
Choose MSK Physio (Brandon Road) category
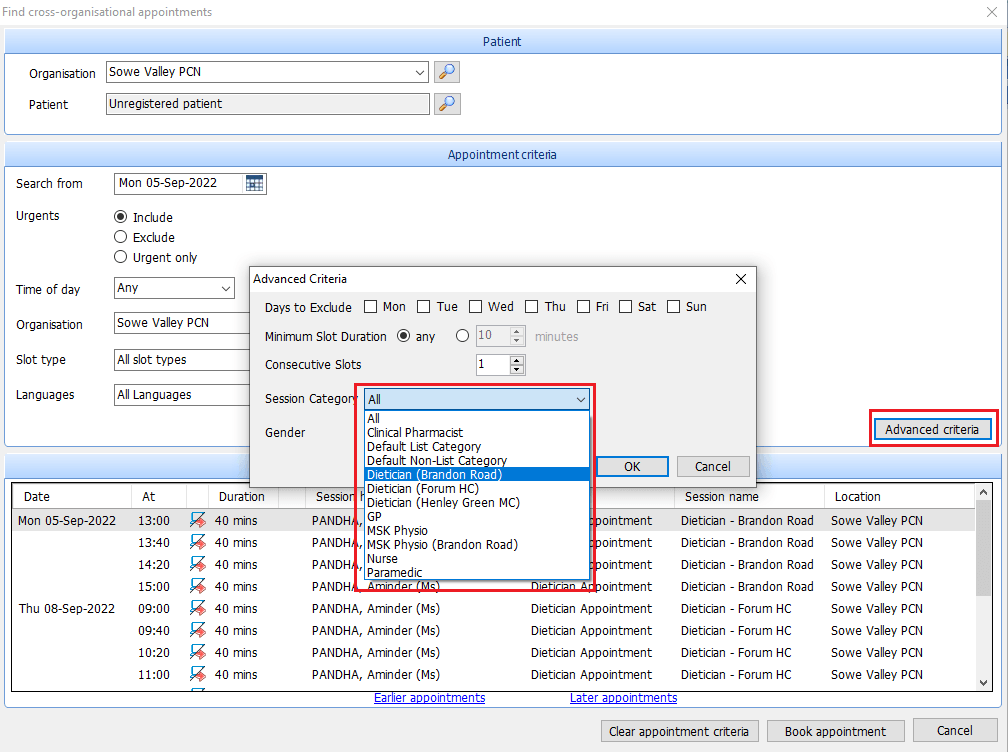476,544
